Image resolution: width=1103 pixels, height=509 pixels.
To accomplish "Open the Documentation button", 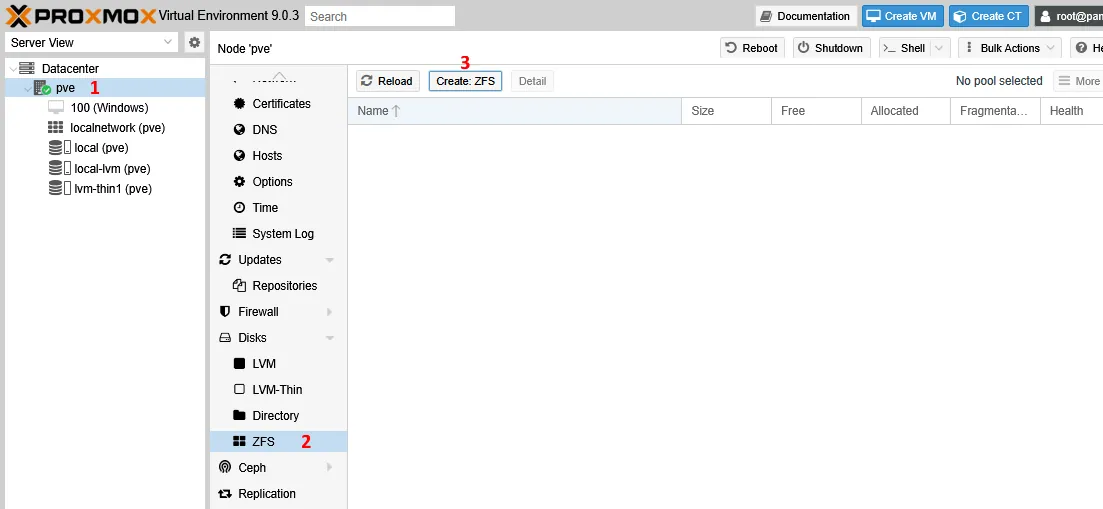I will (806, 16).
